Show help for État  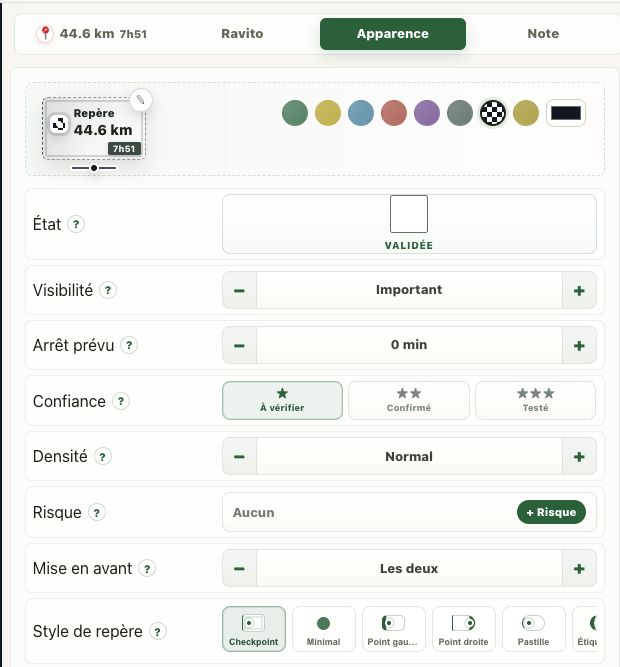(76, 224)
